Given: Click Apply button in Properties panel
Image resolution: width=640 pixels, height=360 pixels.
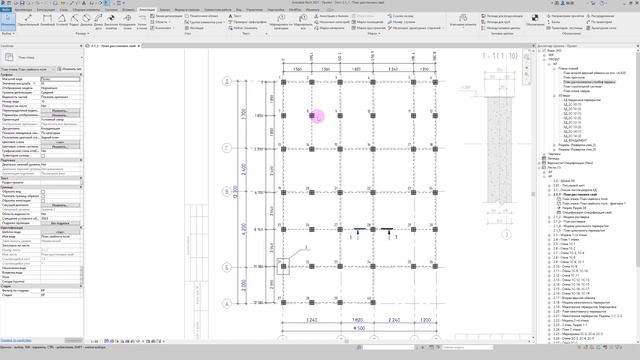Looking at the screenshot, I should pos(73,340).
